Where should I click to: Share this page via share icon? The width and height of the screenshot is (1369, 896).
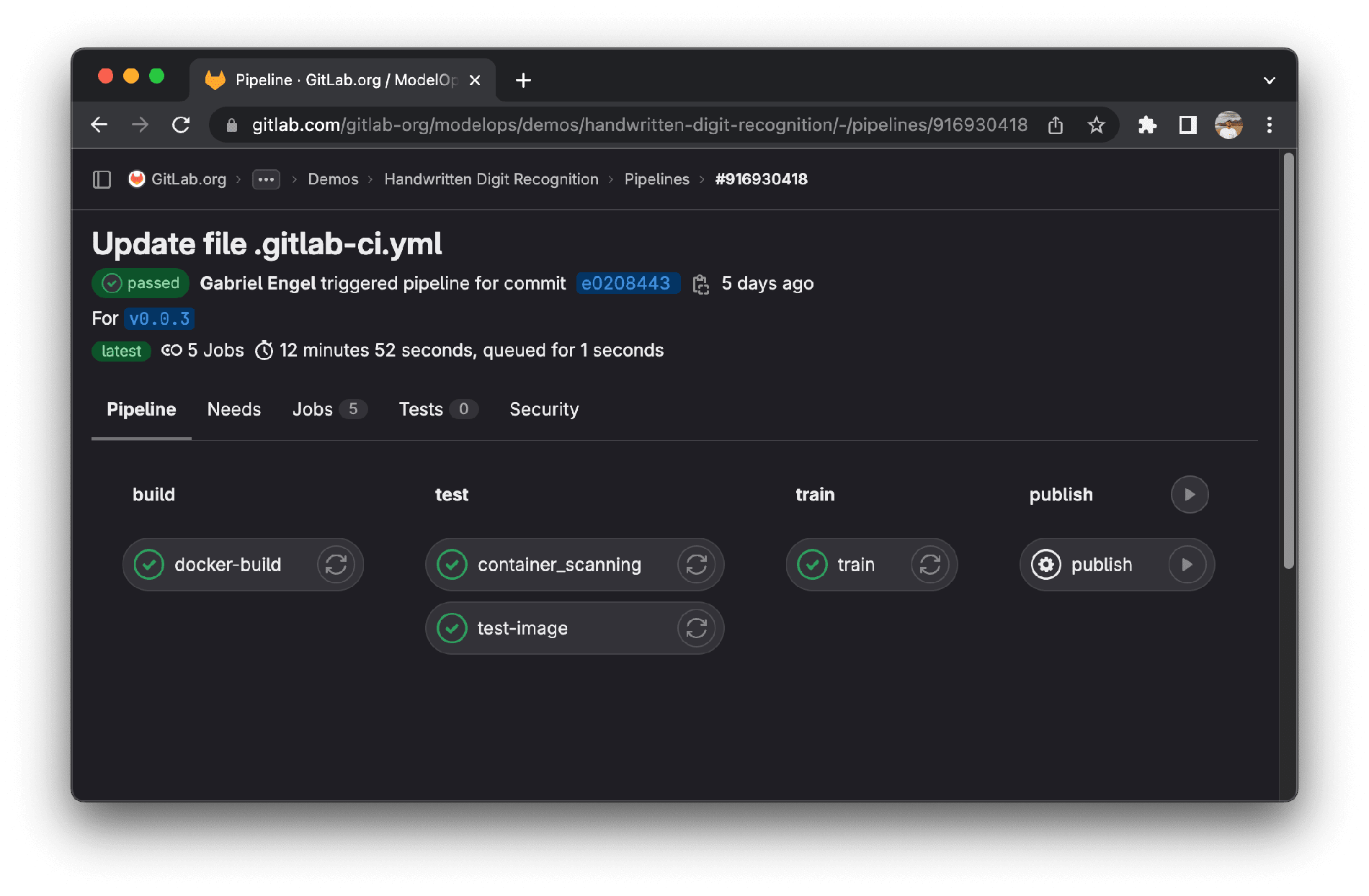[1056, 125]
